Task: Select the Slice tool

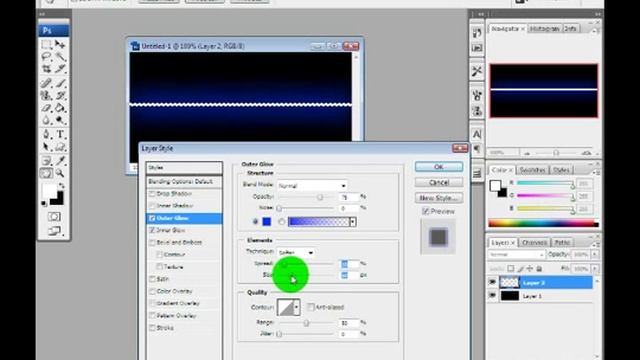Action: pyautogui.click(x=60, y=69)
